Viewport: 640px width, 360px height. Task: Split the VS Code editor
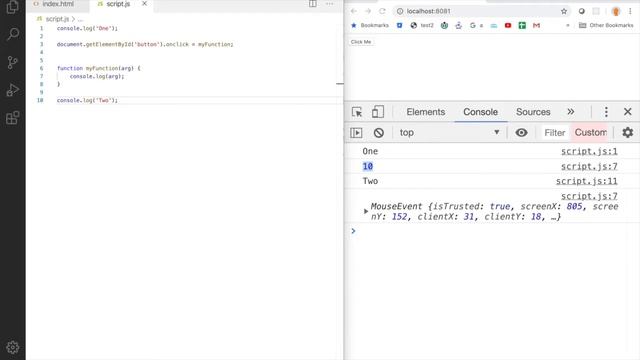tap(313, 4)
